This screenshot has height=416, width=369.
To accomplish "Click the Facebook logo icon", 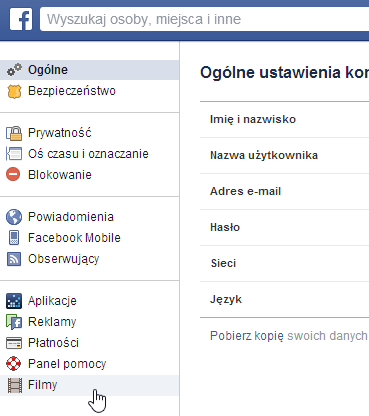I will pyautogui.click(x=21, y=19).
